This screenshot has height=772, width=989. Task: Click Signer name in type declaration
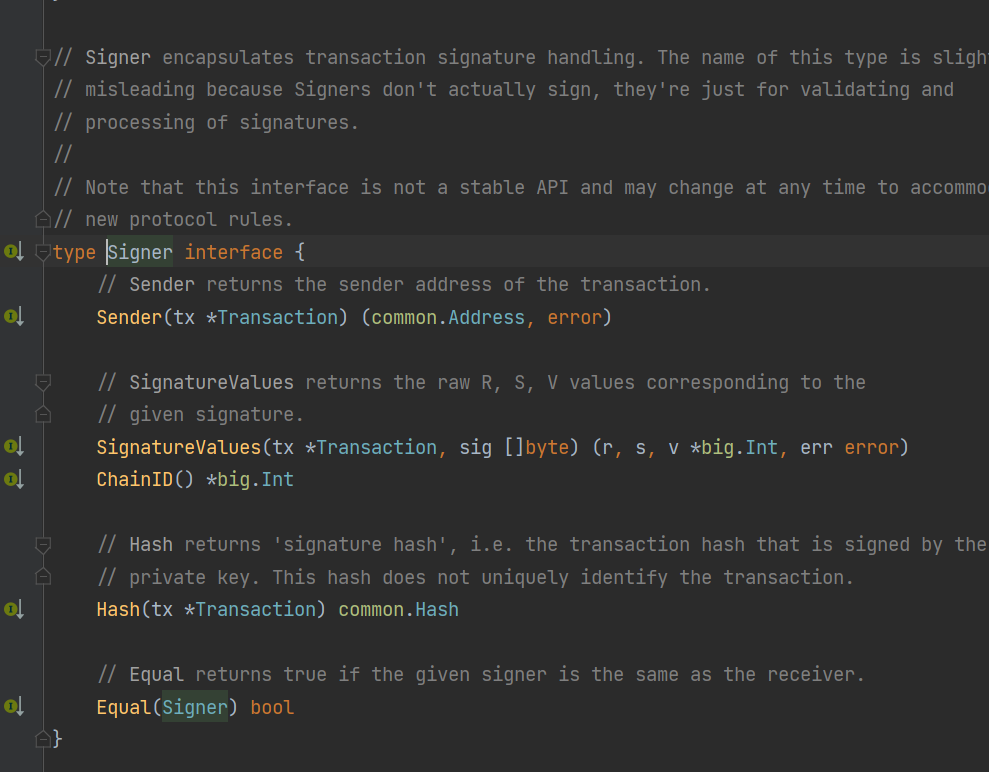140,252
